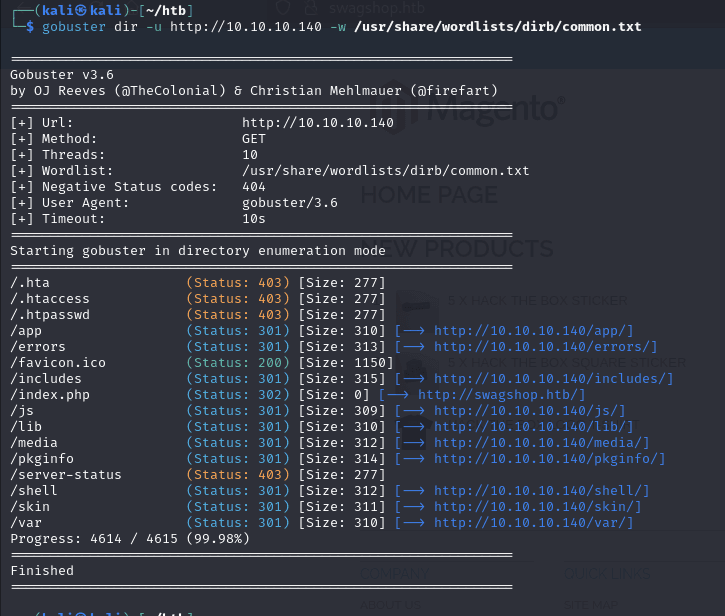Open the http://10.10.10.140/app/ redirect link
This screenshot has height=616, width=725.
pos(533,331)
